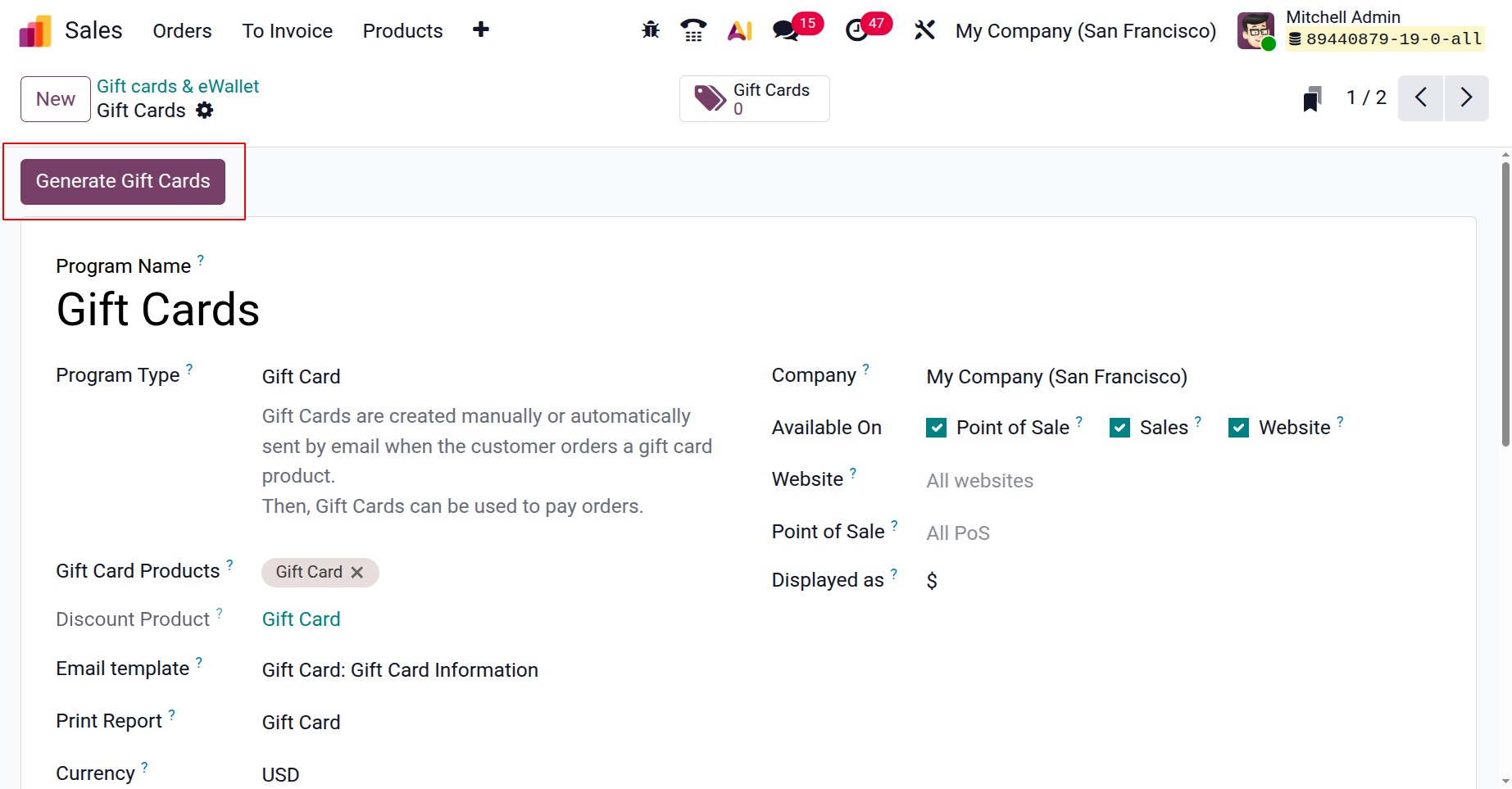Open the Products menu
1512x789 pixels.
pos(402,31)
